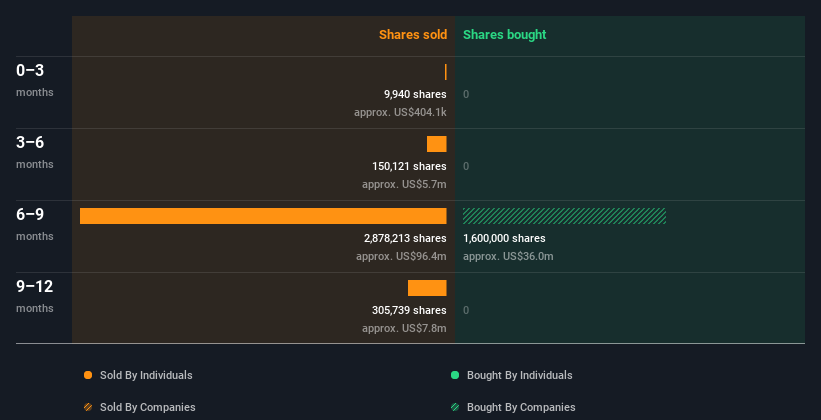Click the striped Sold By Companies legend icon
The width and height of the screenshot is (821, 420).
click(88, 407)
